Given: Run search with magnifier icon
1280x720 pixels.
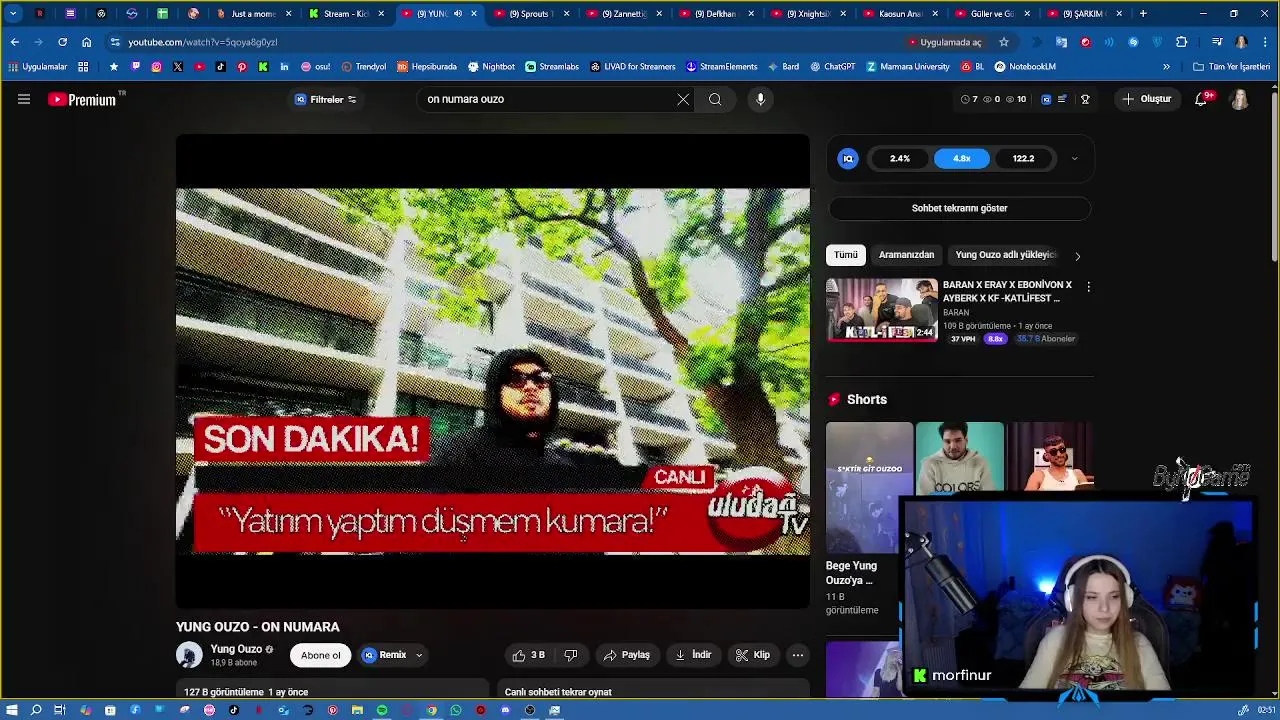Looking at the screenshot, I should point(715,99).
